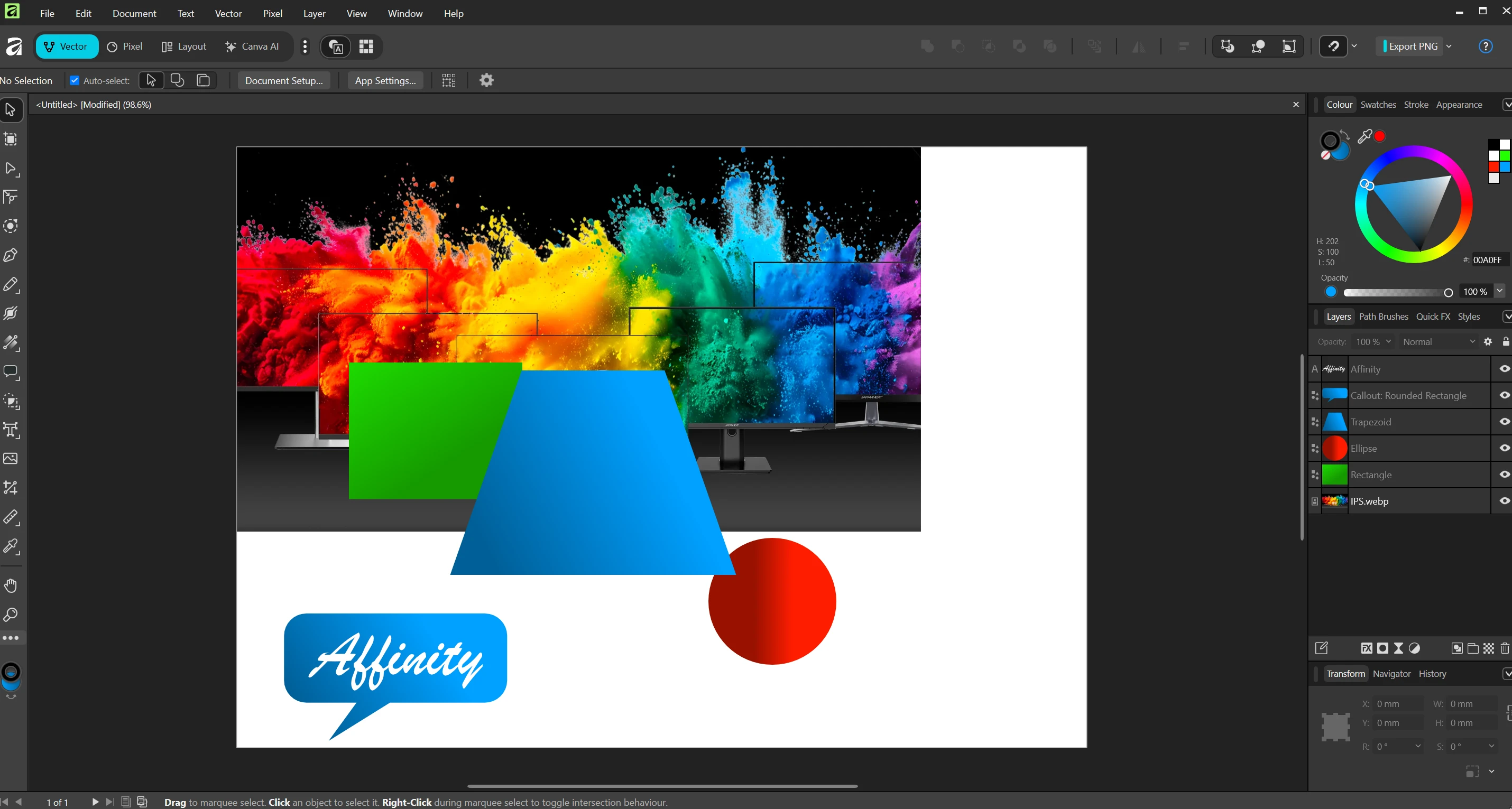Open the layer Opacity 100 % dropdown
This screenshot has height=809, width=1512.
point(1373,342)
